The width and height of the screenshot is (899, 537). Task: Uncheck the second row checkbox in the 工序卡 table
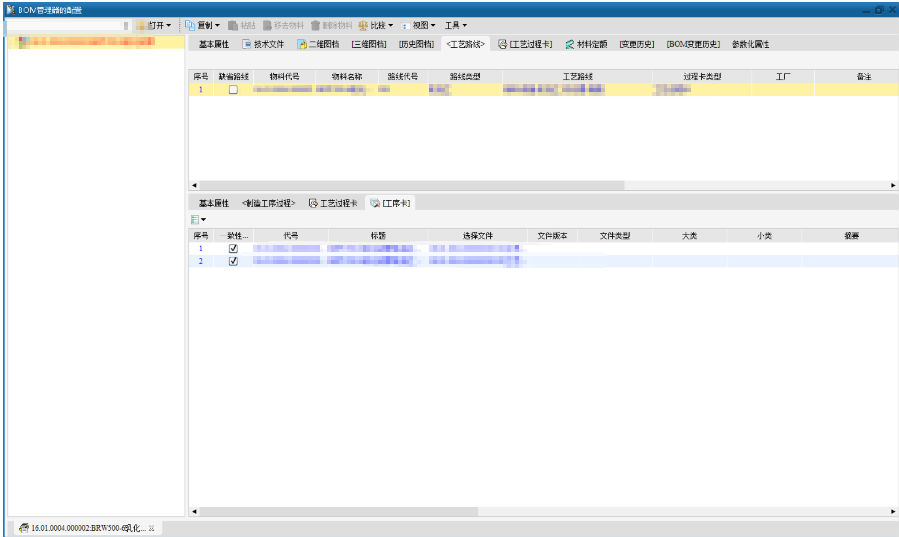(x=233, y=262)
